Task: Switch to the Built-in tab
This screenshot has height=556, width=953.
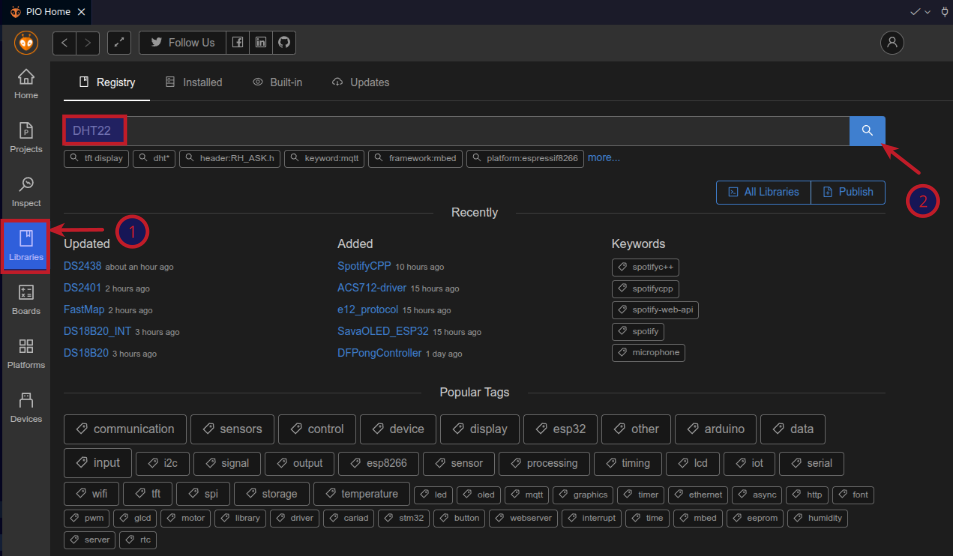Action: point(278,82)
